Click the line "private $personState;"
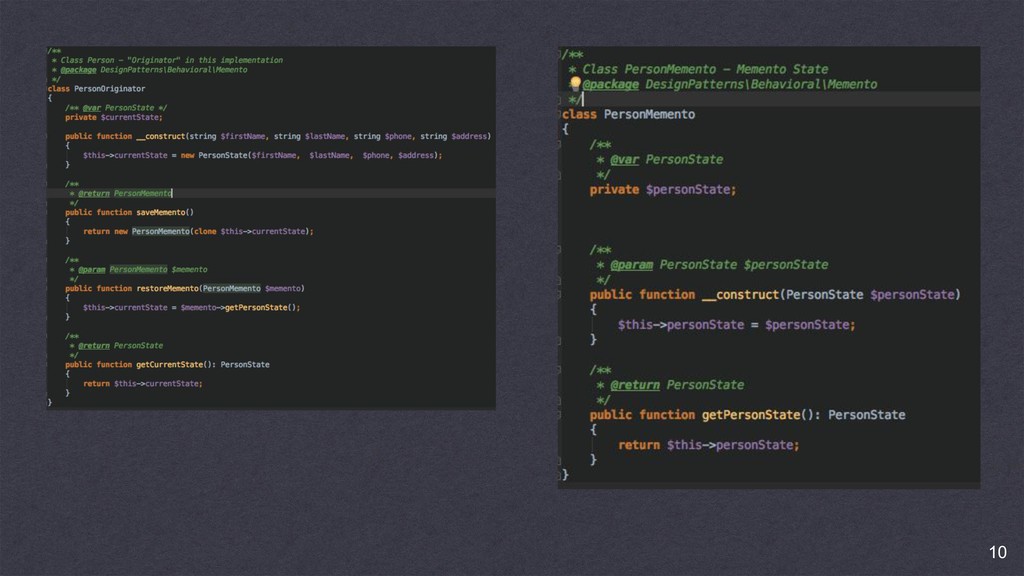Image resolution: width=1024 pixels, height=576 pixels. click(x=663, y=189)
